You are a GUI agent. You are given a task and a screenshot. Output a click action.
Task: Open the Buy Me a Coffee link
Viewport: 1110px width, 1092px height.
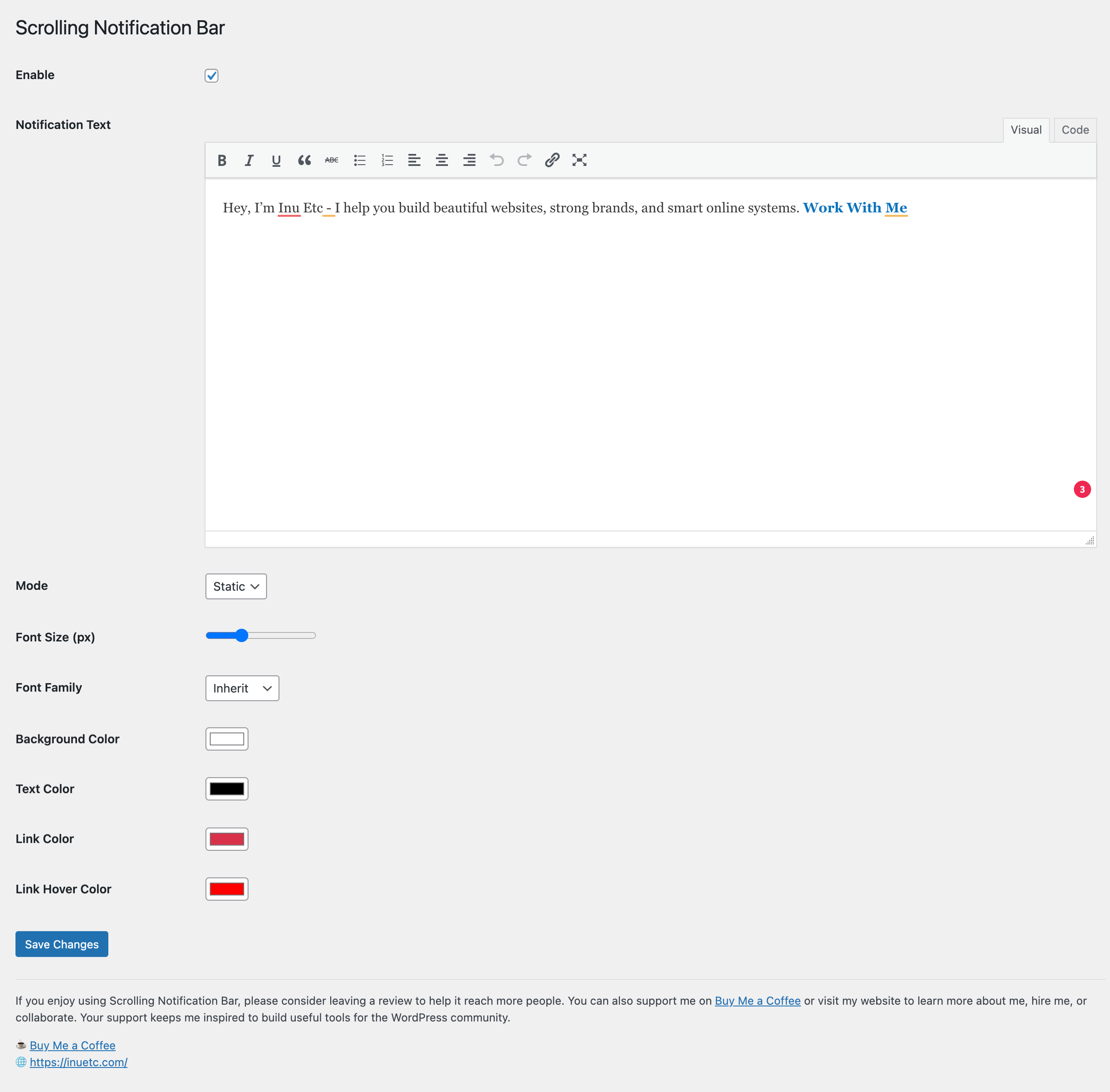click(72, 1045)
